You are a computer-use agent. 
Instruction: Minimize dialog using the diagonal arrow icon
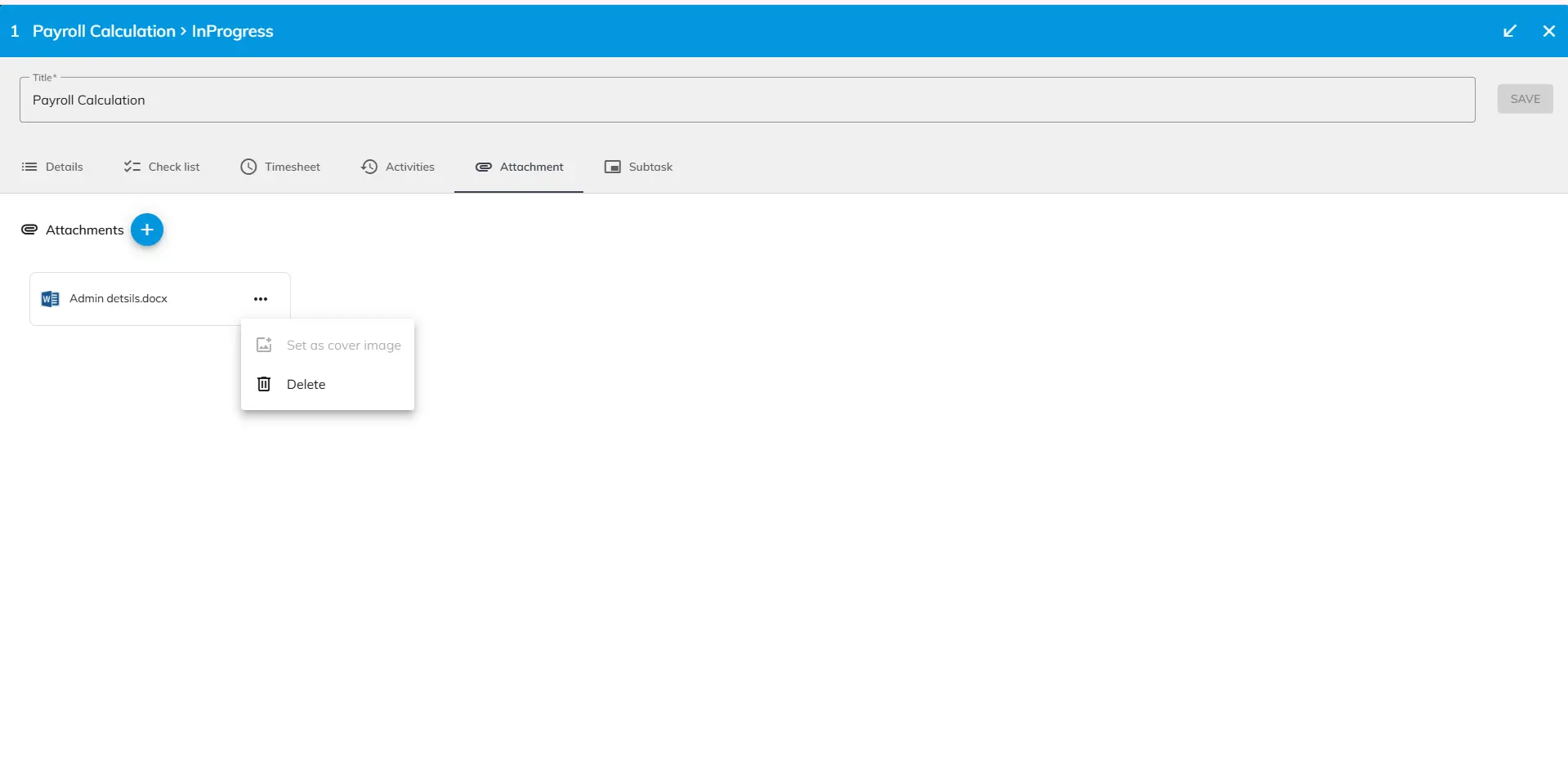[x=1510, y=31]
